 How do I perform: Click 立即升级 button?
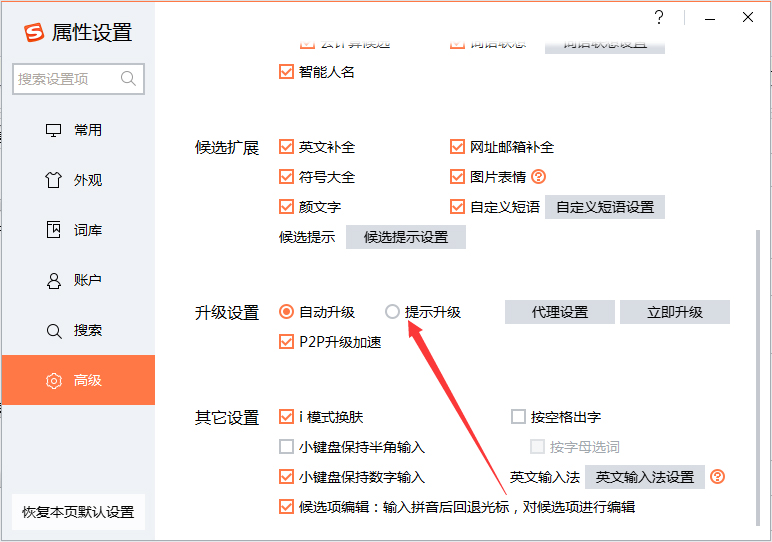coord(675,312)
